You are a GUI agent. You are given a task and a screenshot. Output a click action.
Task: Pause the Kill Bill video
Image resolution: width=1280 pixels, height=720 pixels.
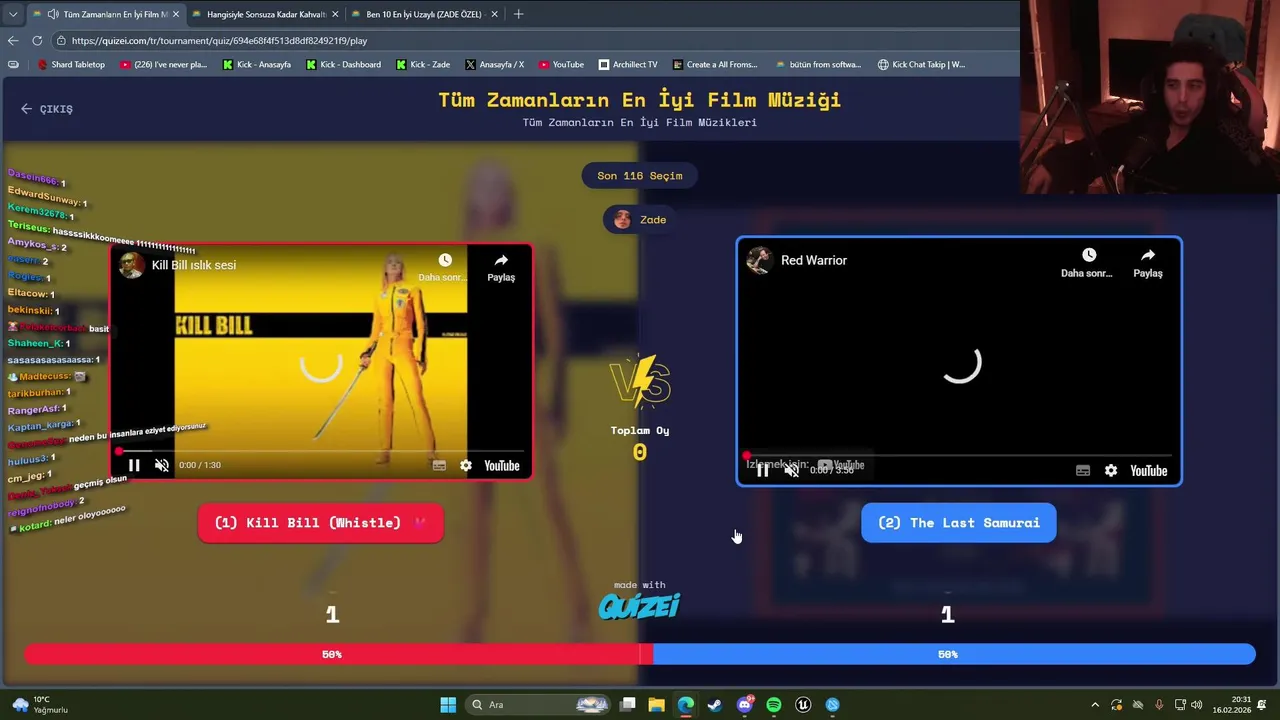134,465
